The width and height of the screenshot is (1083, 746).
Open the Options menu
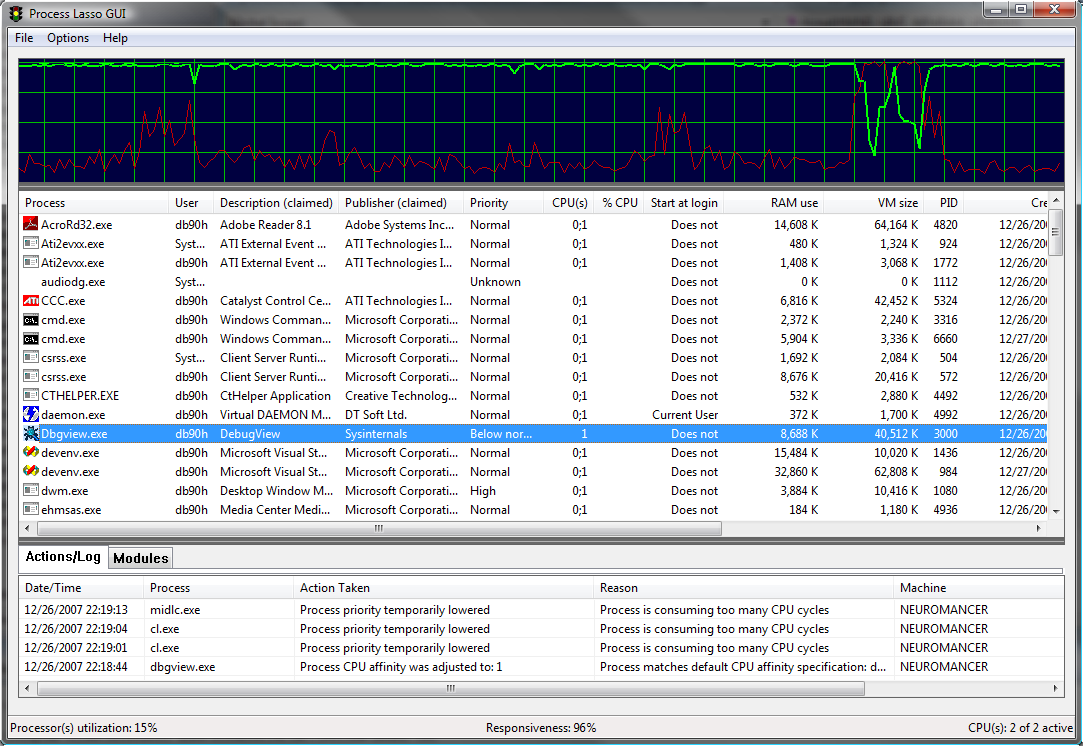[68, 38]
